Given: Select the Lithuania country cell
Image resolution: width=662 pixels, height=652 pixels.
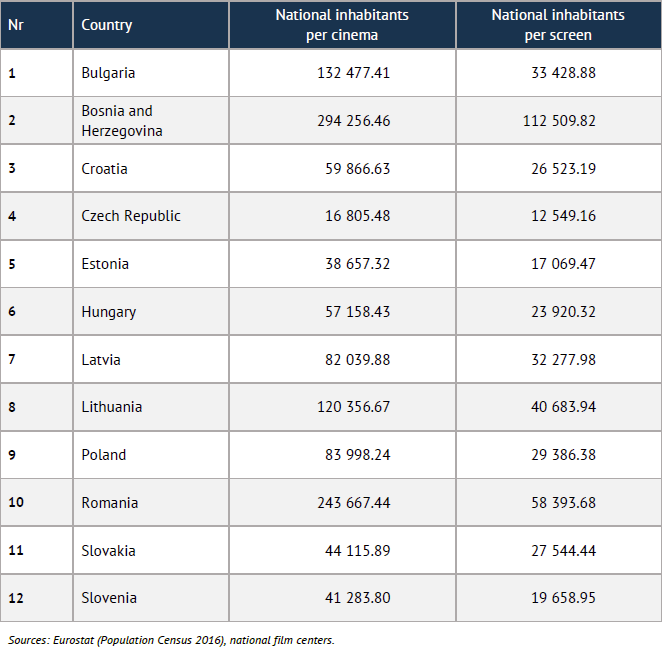Looking at the screenshot, I should click(111, 407).
